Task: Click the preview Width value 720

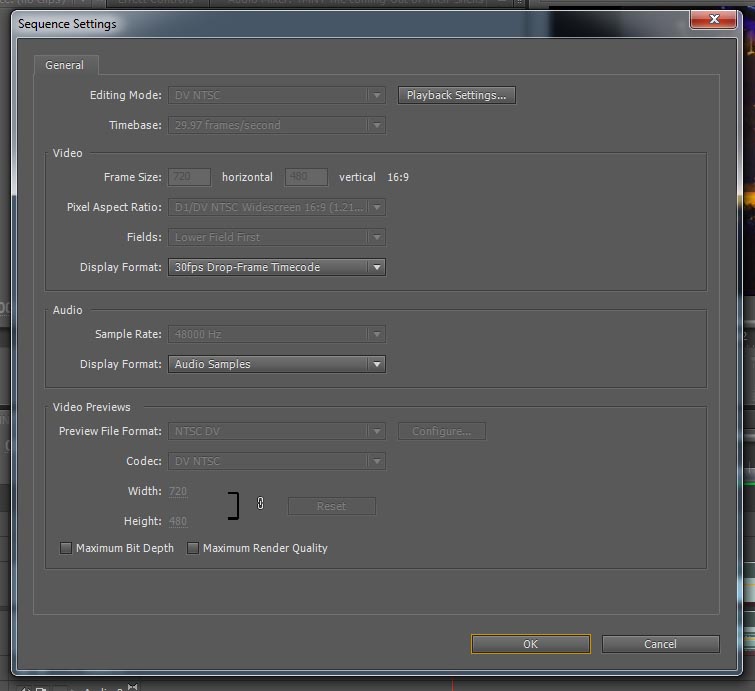Action: pyautogui.click(x=178, y=491)
